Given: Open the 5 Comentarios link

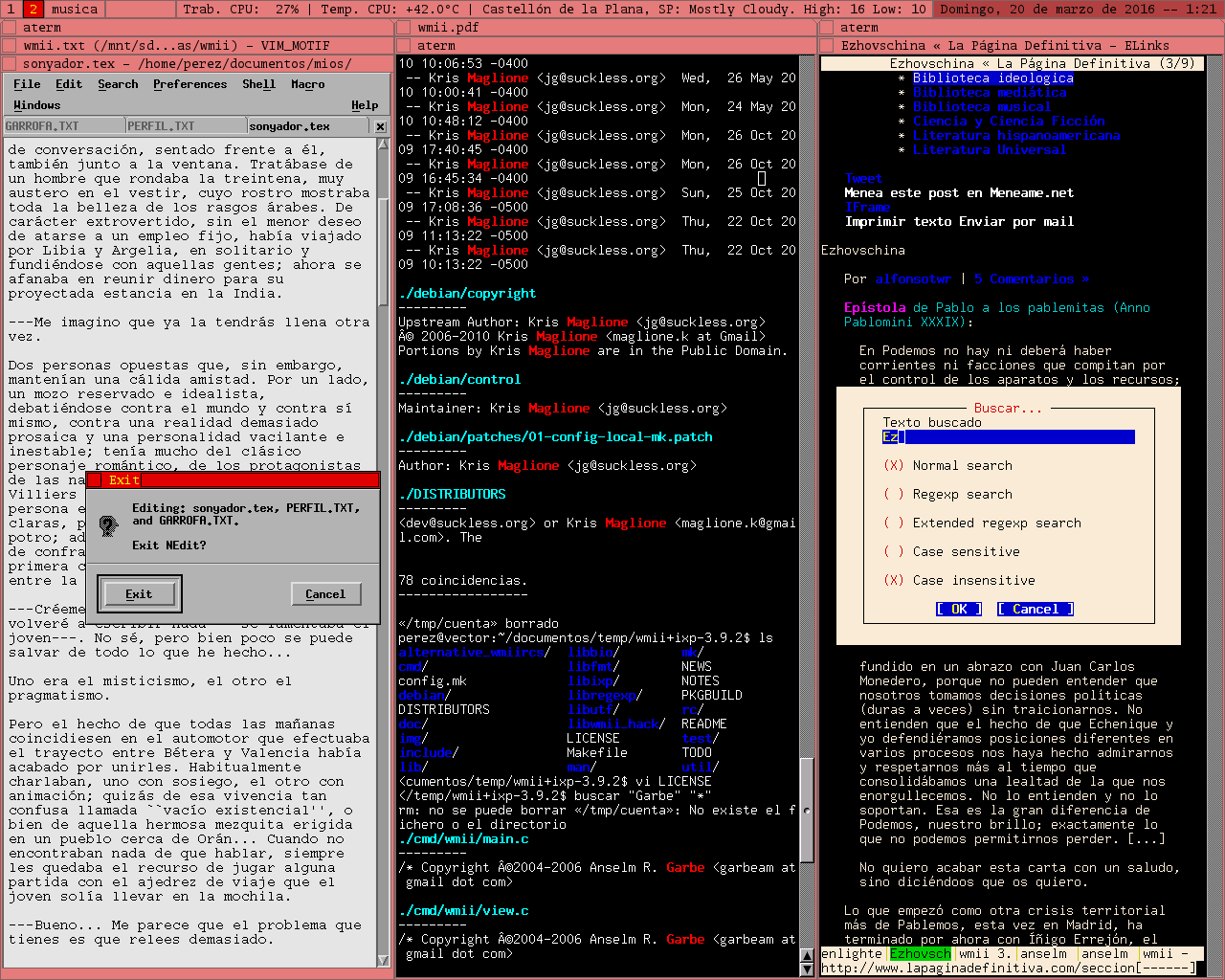Looking at the screenshot, I should (1032, 278).
